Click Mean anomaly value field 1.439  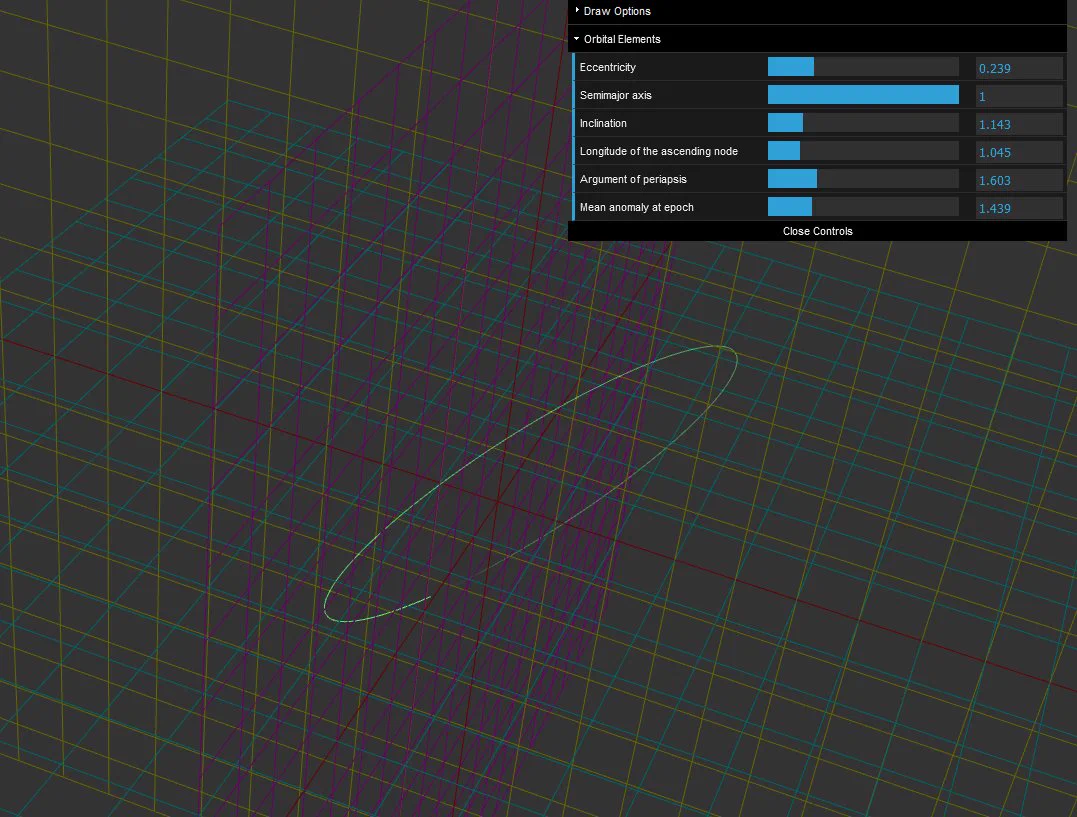pyautogui.click(x=1019, y=208)
